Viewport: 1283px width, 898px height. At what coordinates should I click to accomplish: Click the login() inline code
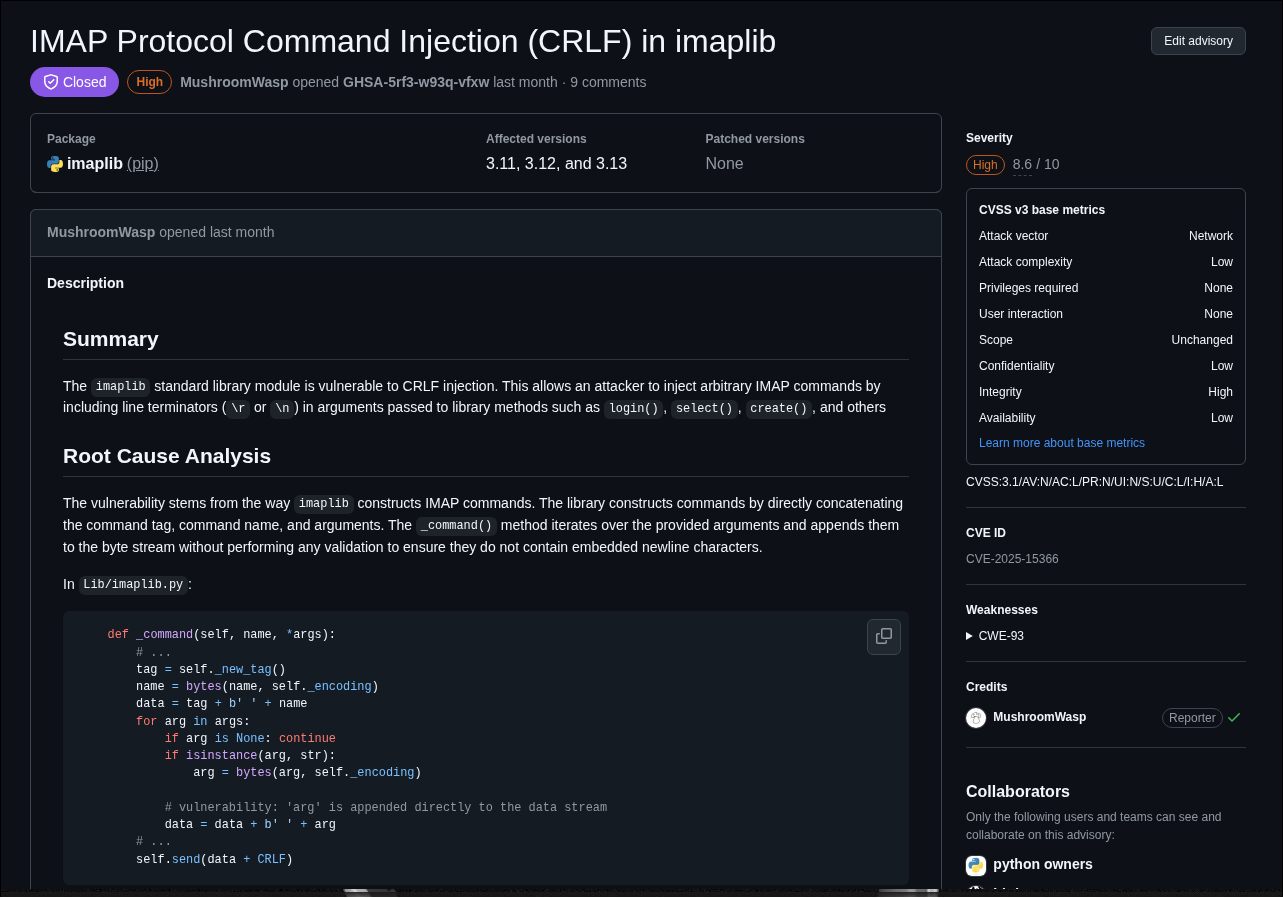tap(634, 408)
